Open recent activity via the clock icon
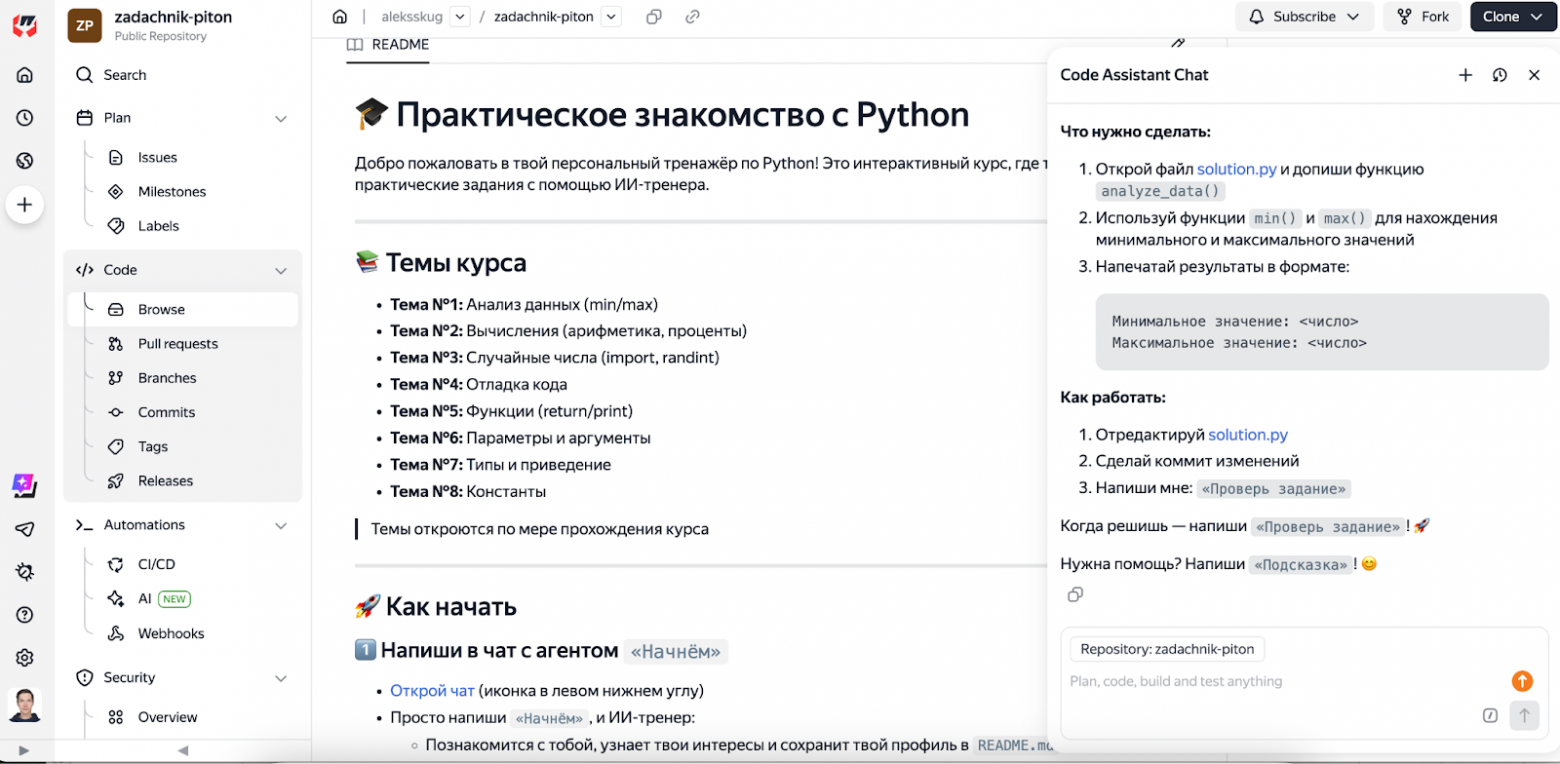This screenshot has height=764, width=1560. pyautogui.click(x=25, y=117)
